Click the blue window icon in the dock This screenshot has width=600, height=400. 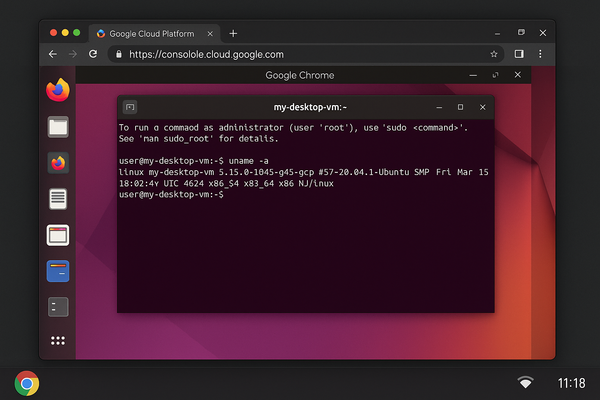coord(58,271)
